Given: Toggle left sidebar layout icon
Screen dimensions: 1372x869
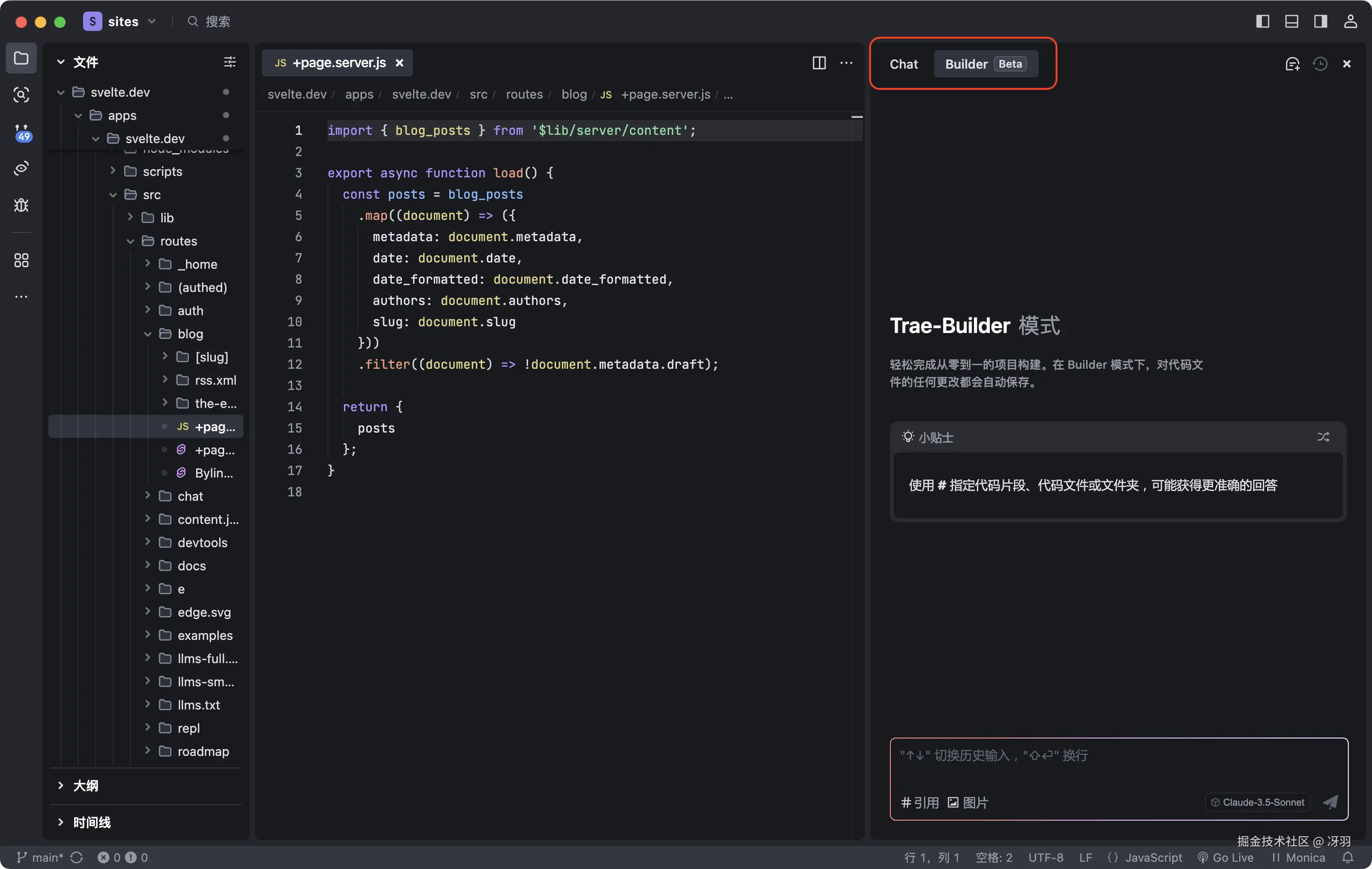Looking at the screenshot, I should (1263, 22).
